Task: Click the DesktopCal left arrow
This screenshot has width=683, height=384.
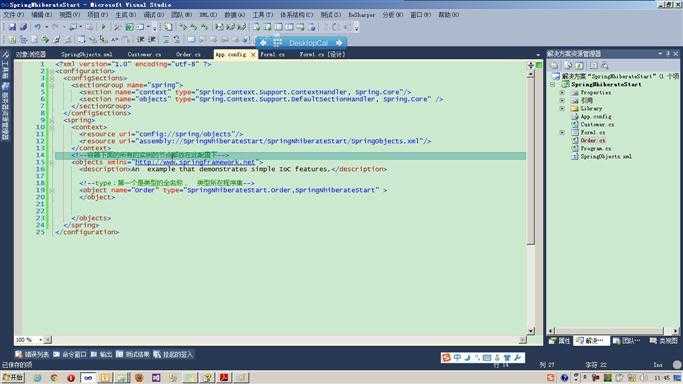Action: click(263, 43)
